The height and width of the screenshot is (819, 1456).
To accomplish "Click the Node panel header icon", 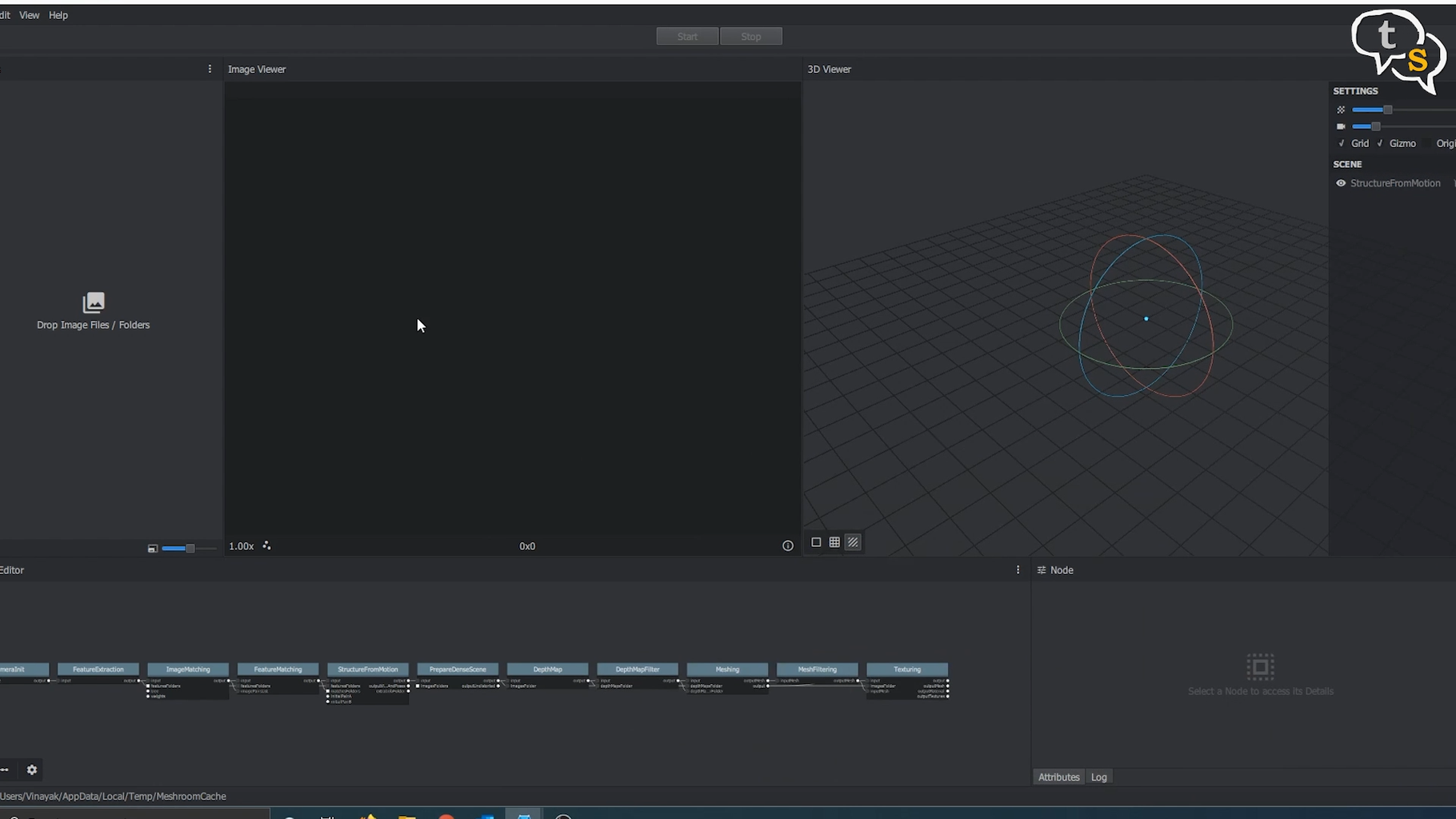I will click(1042, 569).
